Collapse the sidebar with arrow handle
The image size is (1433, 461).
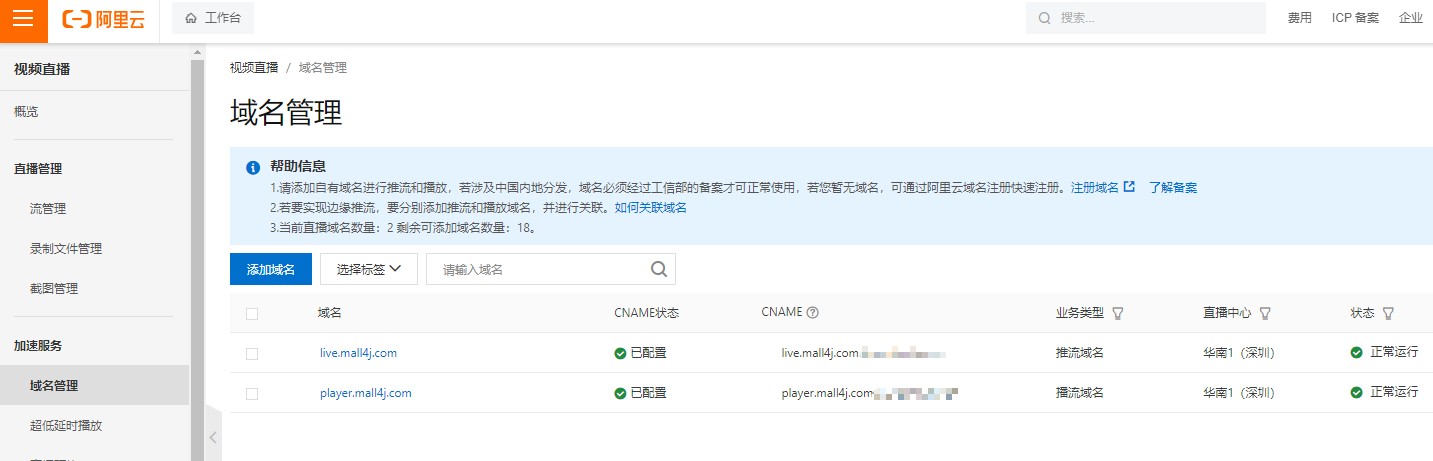(212, 437)
